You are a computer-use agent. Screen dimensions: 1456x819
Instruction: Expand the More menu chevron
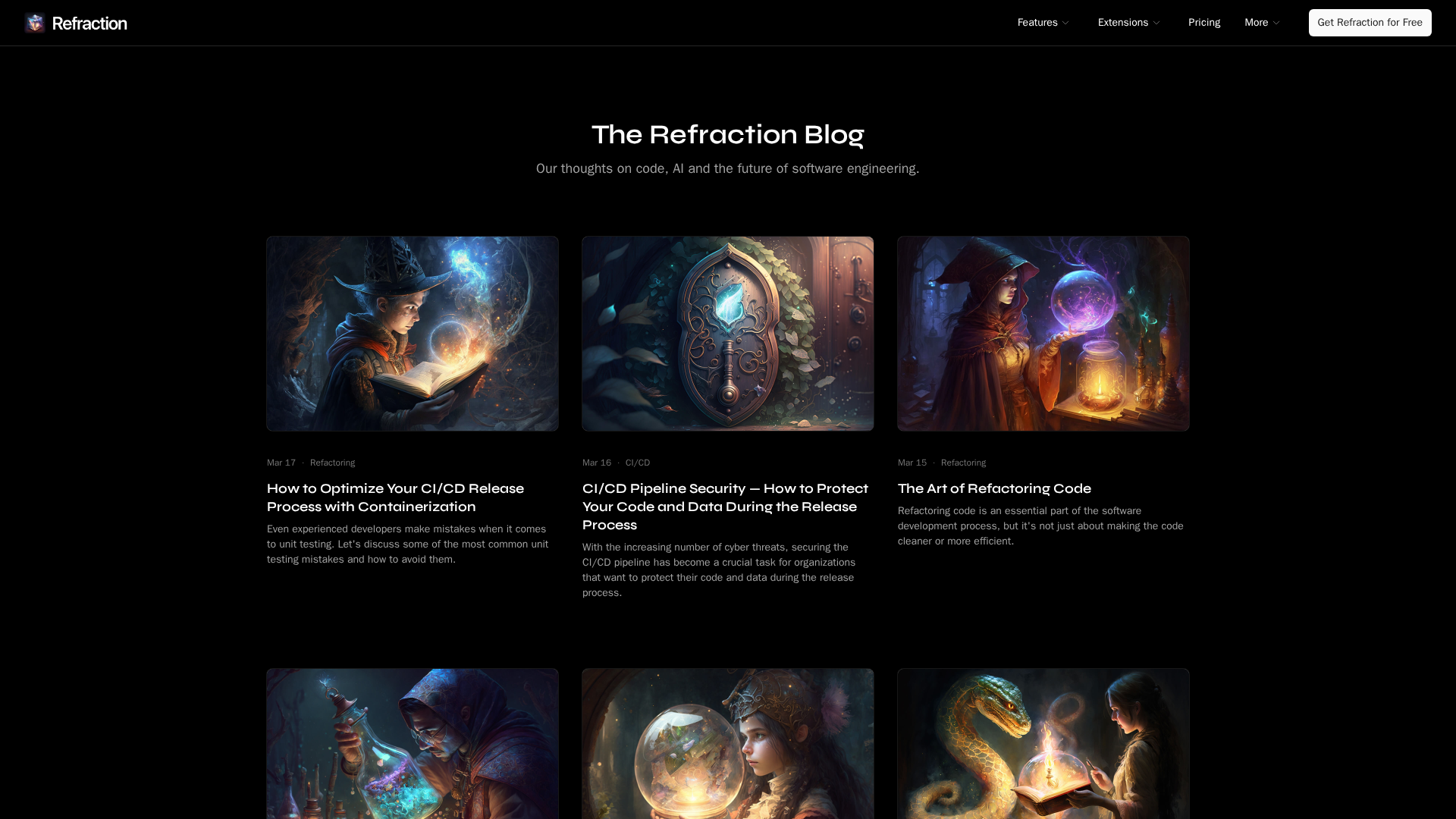1276,24
